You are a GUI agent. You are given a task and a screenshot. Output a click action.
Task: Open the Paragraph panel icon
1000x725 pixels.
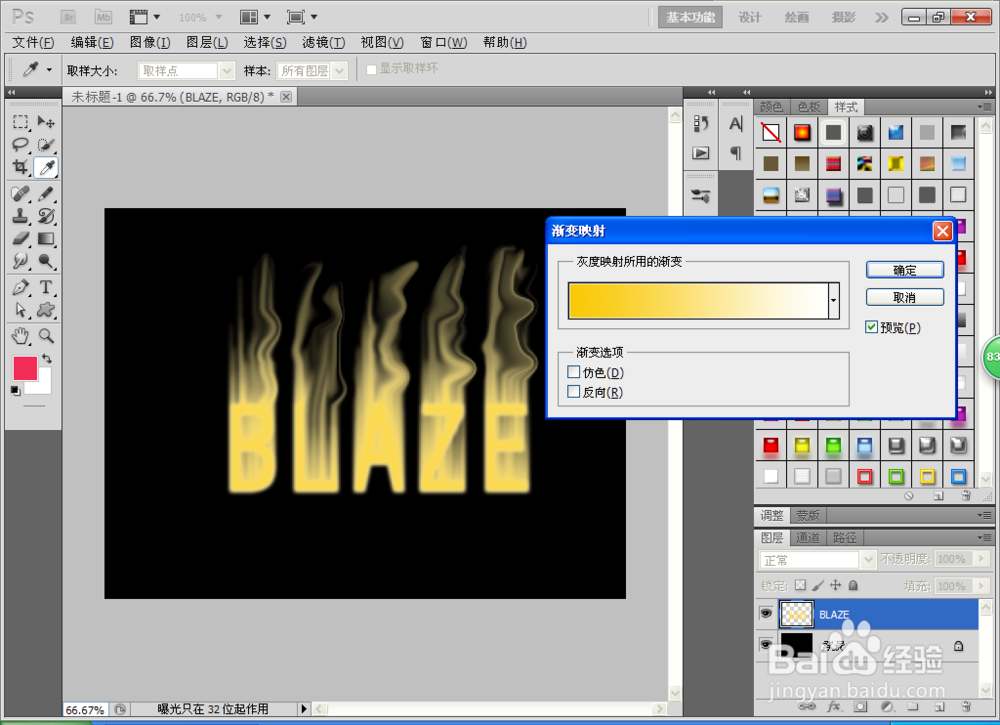(735, 153)
